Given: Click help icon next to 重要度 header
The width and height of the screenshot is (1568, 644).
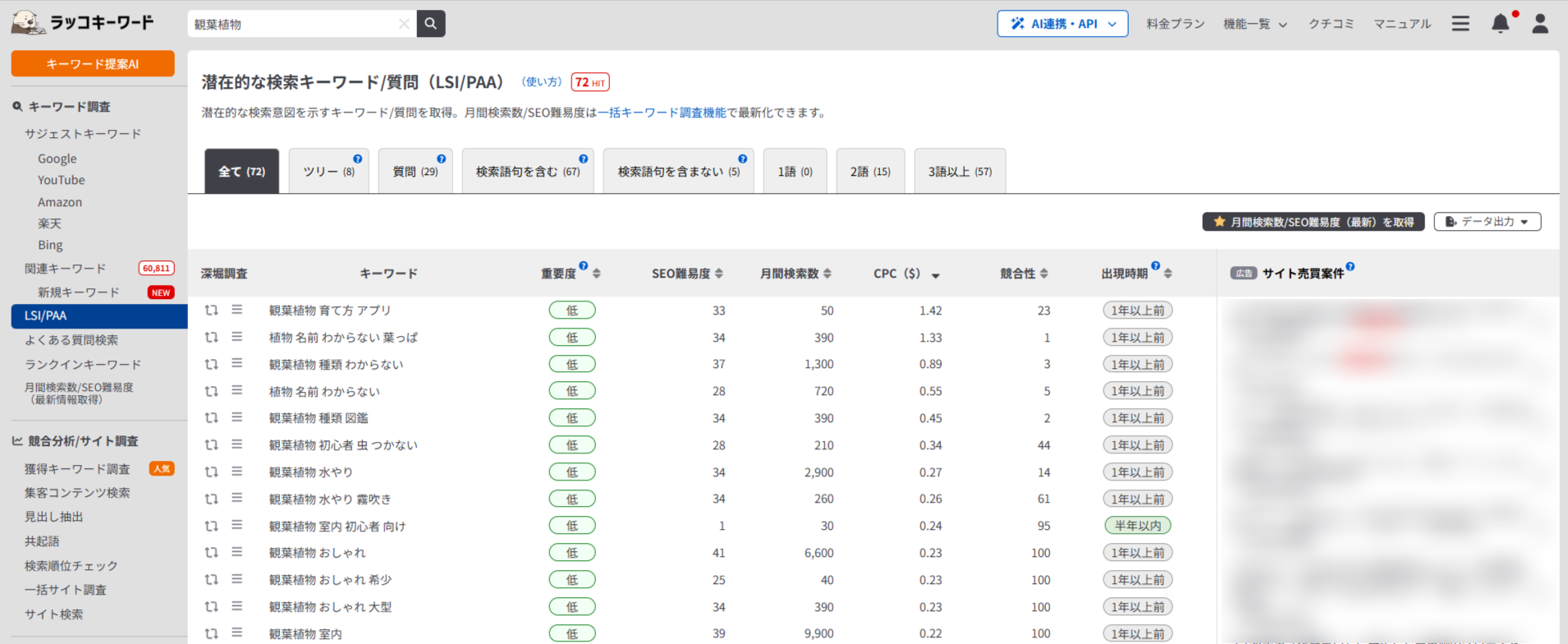Looking at the screenshot, I should (584, 265).
